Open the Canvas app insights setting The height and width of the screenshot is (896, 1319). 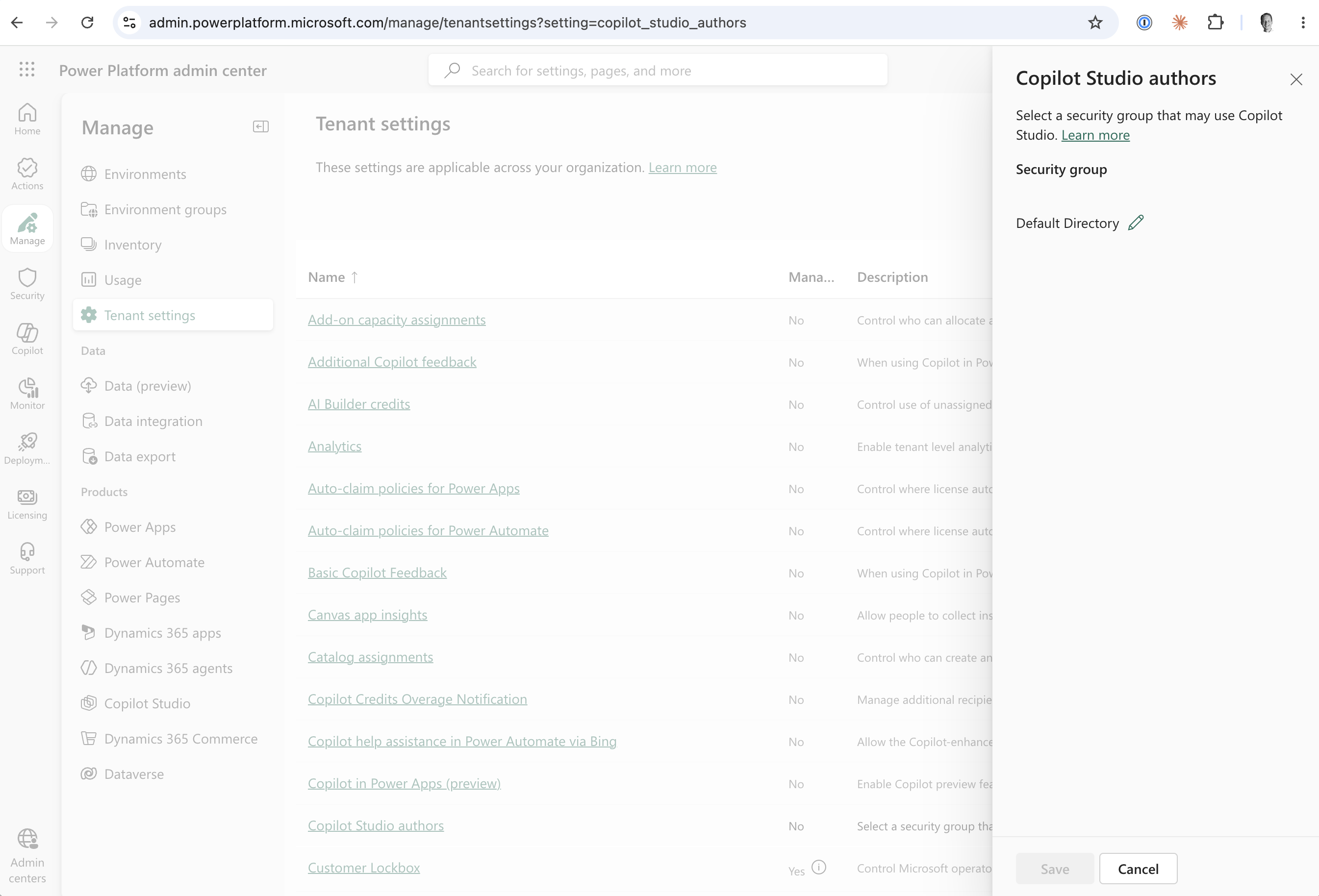coord(367,615)
